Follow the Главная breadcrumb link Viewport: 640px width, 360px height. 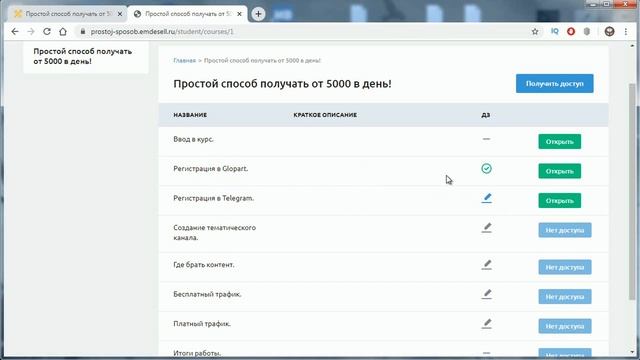pos(184,60)
